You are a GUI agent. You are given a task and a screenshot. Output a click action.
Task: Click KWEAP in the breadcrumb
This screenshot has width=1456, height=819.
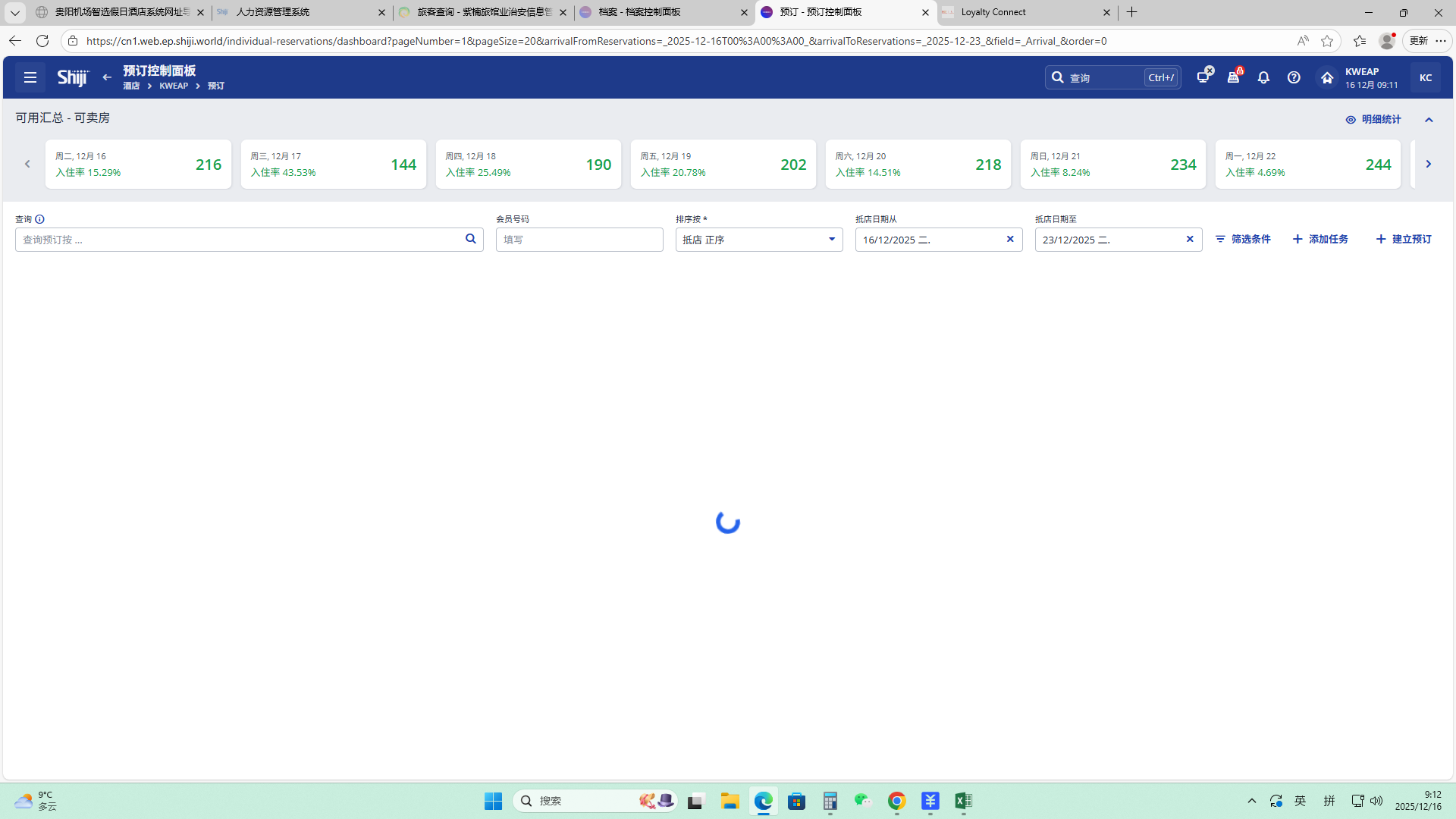click(174, 86)
